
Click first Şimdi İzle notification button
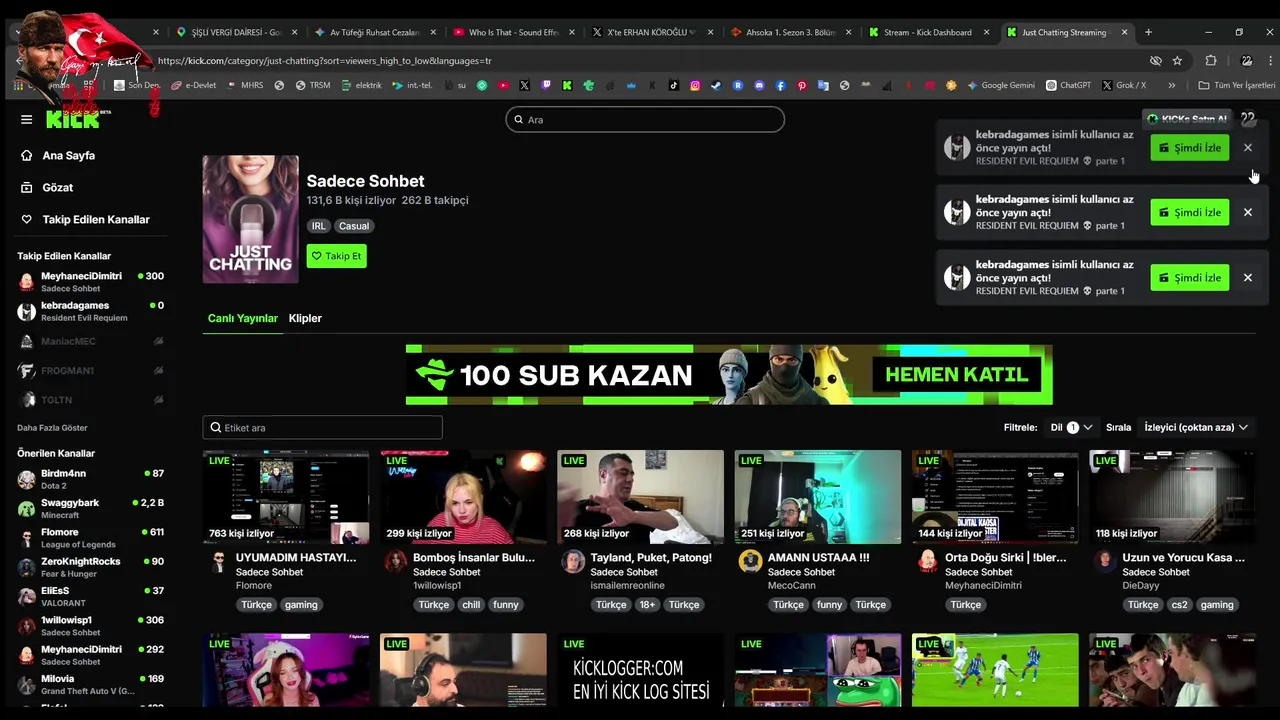(1190, 148)
